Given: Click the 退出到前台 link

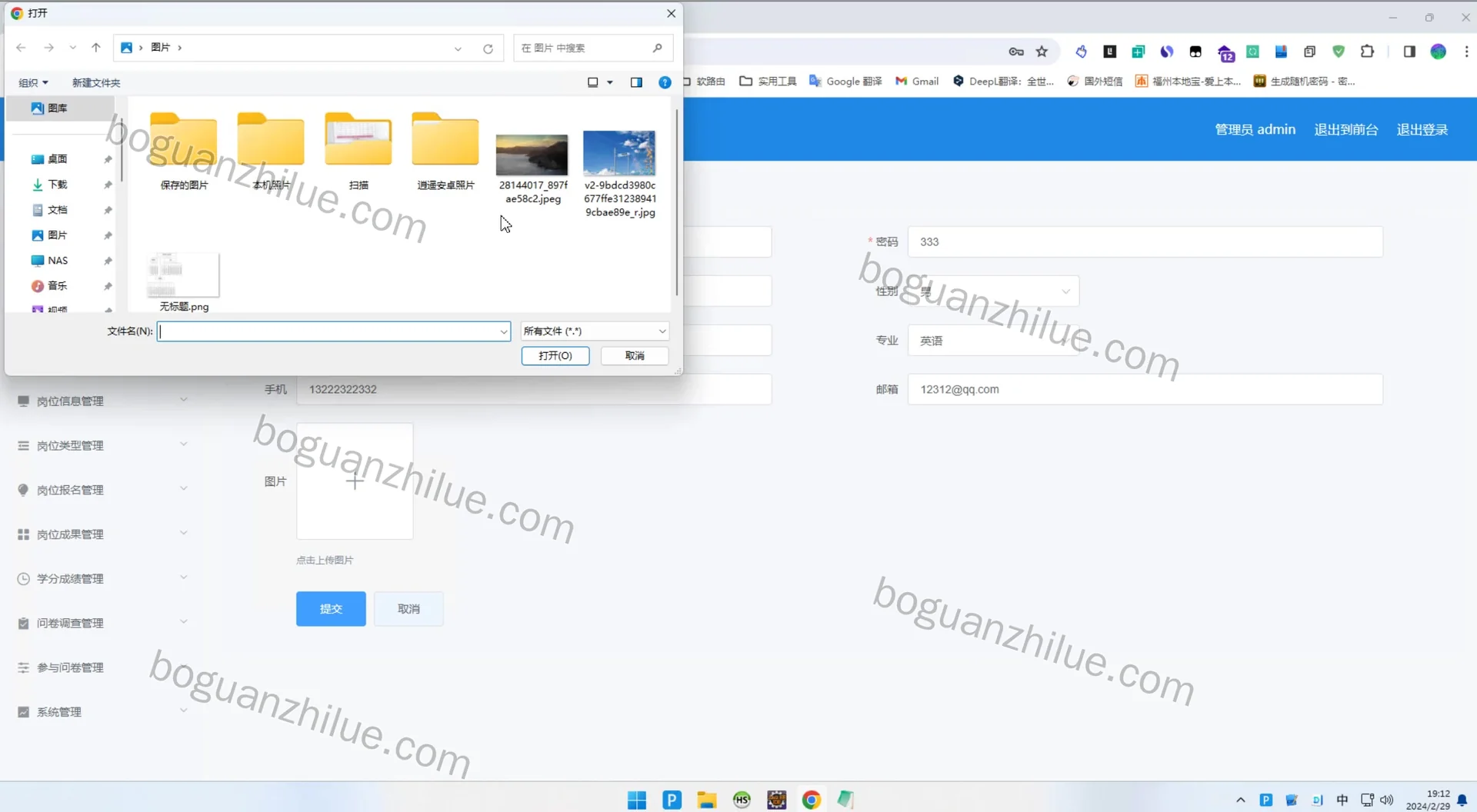Looking at the screenshot, I should click(x=1346, y=130).
